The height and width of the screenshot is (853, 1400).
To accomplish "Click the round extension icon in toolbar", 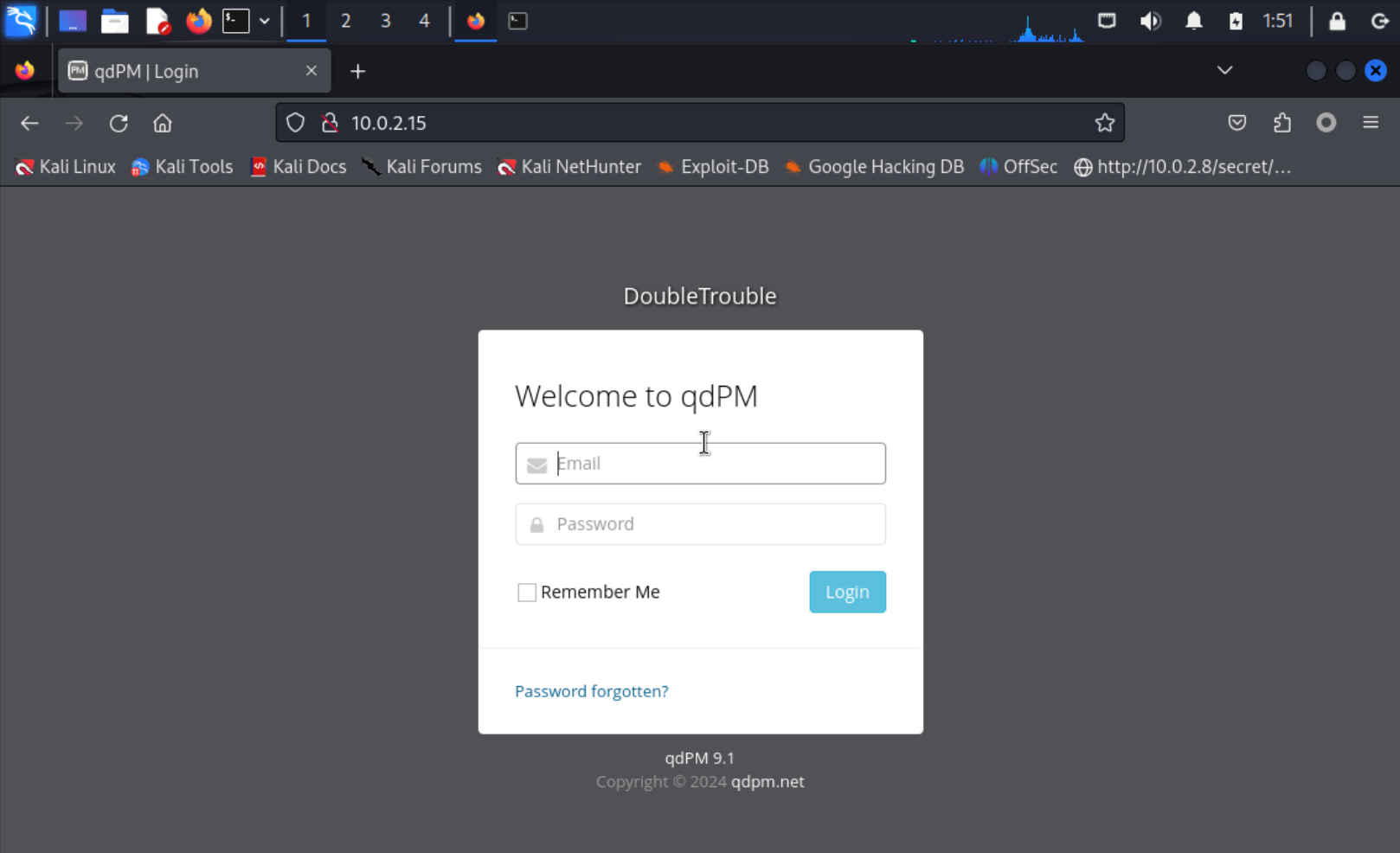I will (1326, 123).
